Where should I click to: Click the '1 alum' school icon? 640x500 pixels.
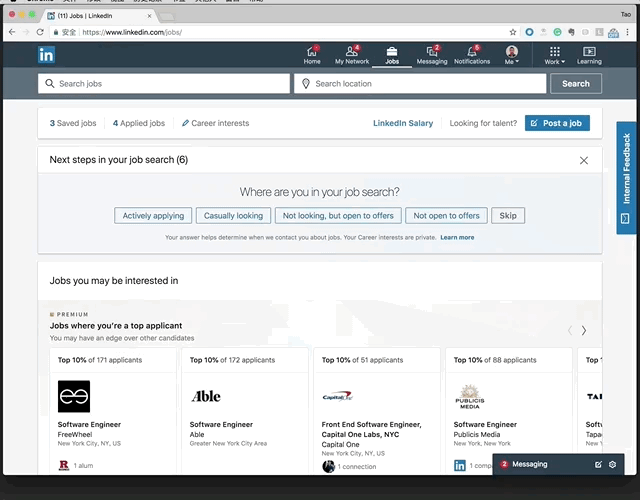[x=64, y=465]
